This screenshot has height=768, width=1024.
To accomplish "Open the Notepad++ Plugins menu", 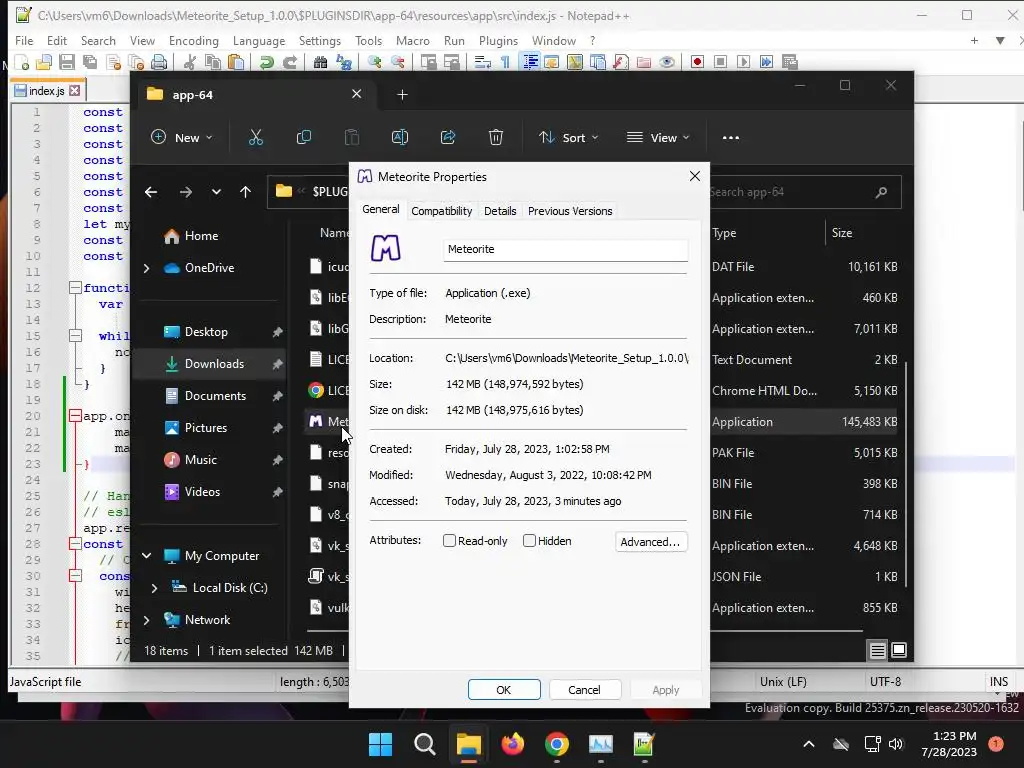I will pyautogui.click(x=498, y=40).
